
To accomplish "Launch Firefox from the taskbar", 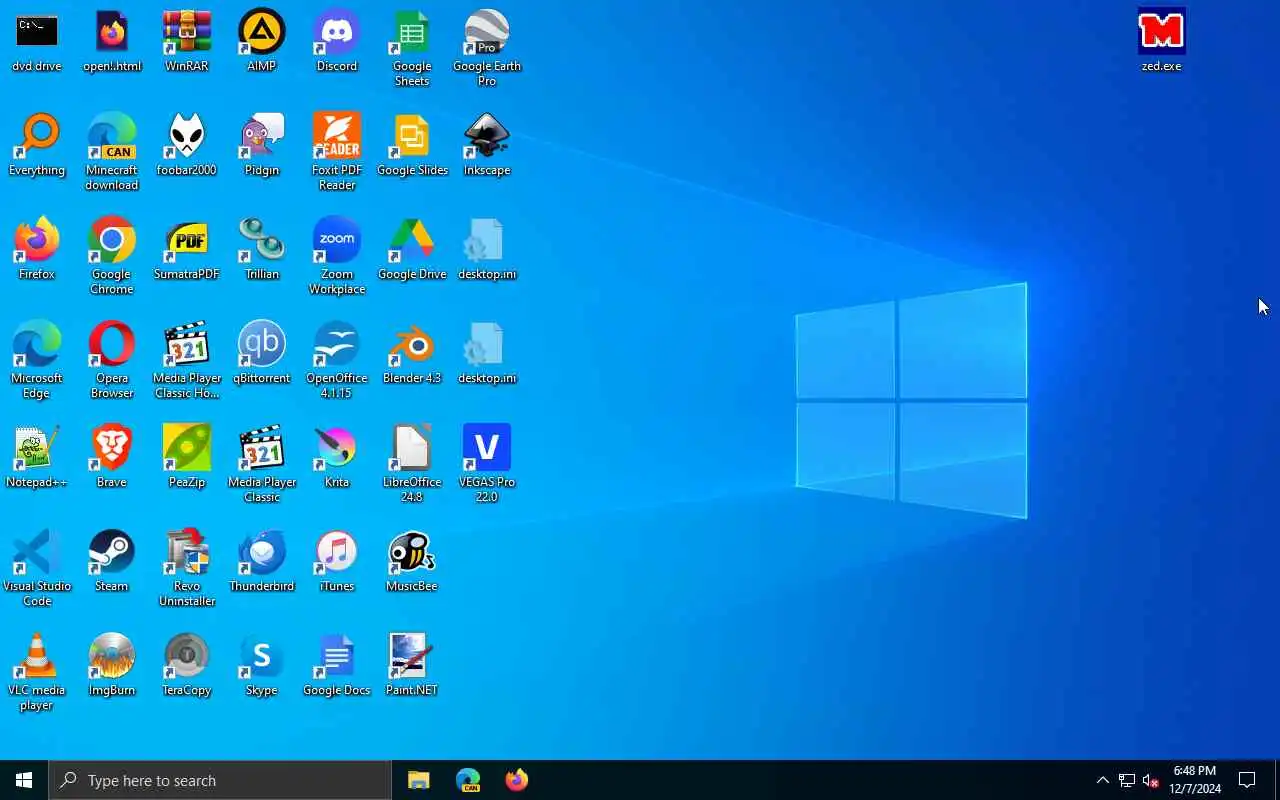I will 516,780.
